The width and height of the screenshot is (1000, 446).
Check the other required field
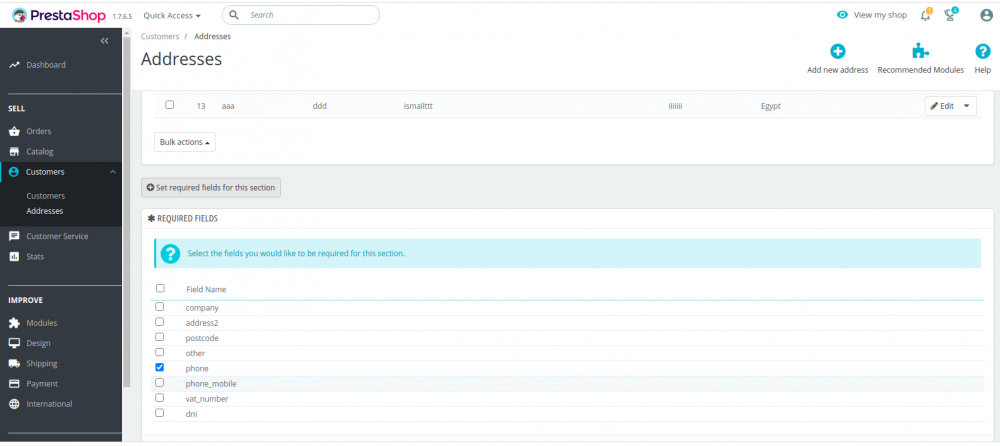point(160,352)
